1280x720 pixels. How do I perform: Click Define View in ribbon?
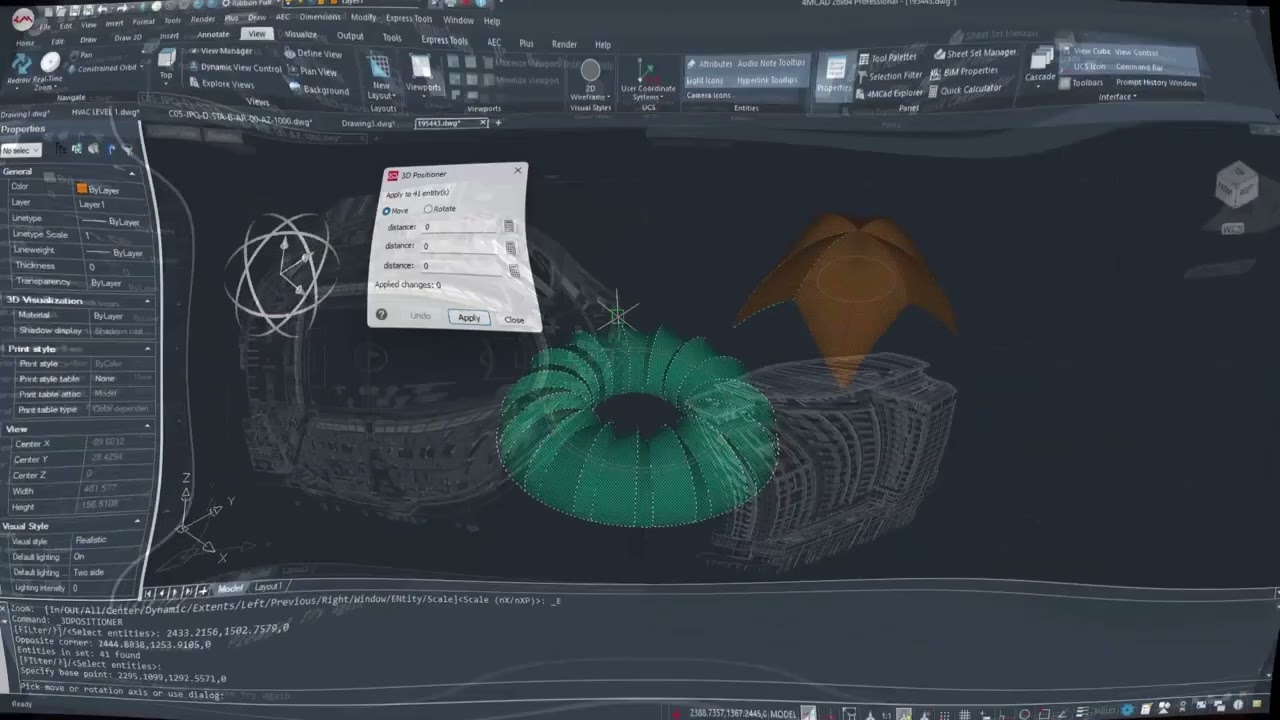pos(313,54)
